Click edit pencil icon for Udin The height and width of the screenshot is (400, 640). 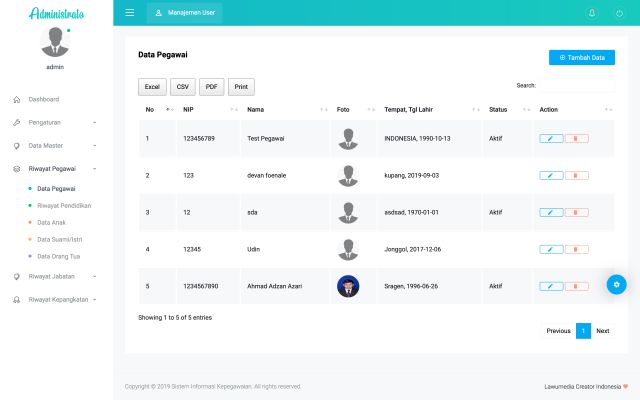click(x=550, y=249)
